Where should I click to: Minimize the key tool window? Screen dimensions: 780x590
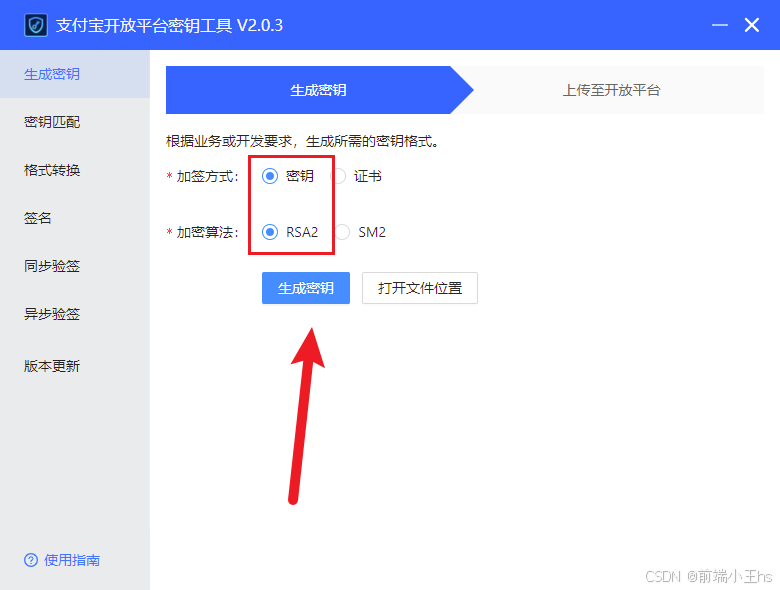tap(720, 25)
